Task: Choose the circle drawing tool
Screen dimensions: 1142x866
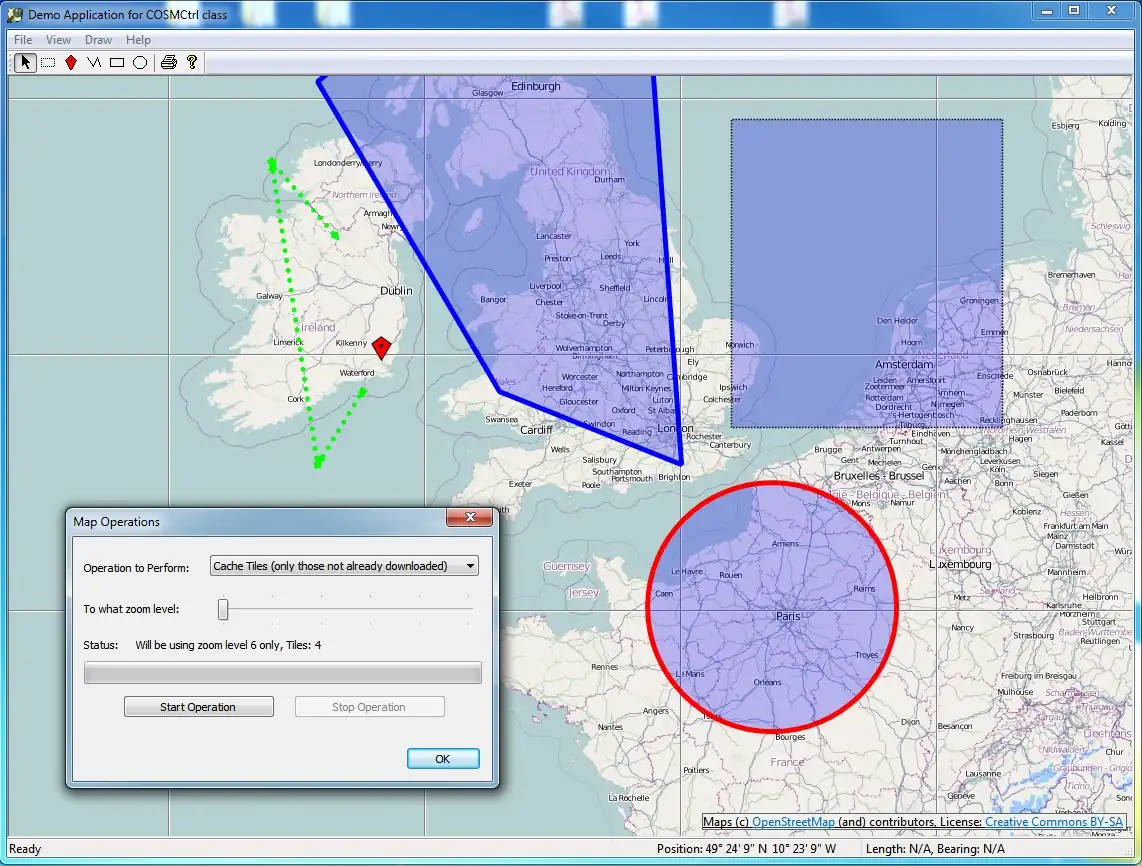Action: click(x=140, y=63)
